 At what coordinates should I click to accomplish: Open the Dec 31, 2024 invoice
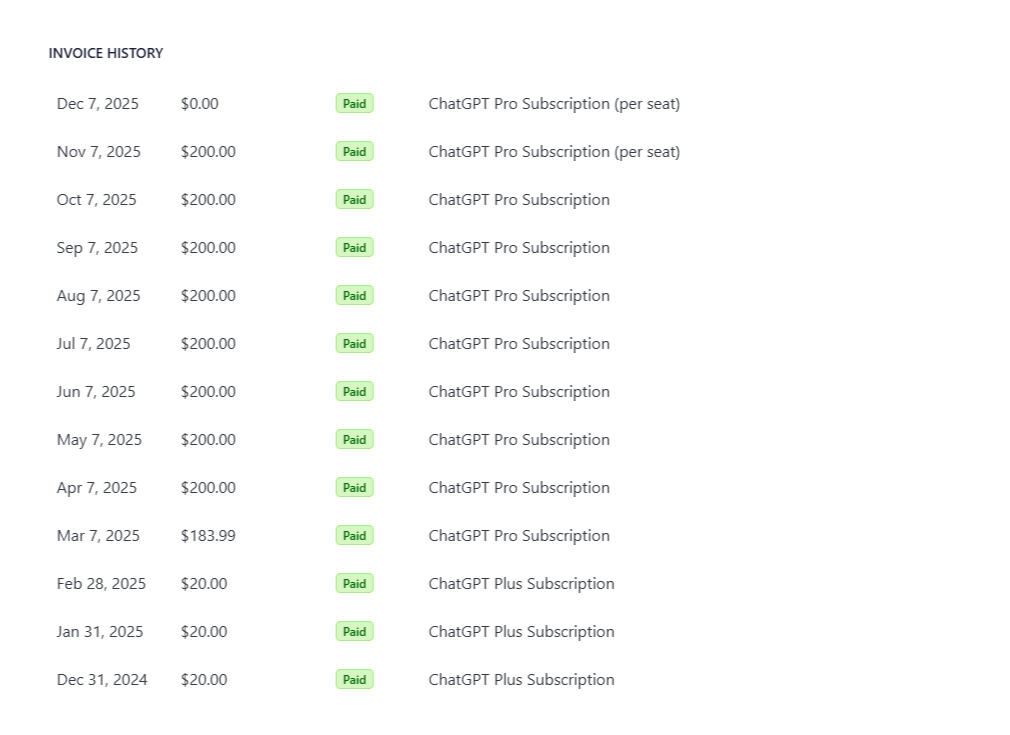click(x=102, y=680)
